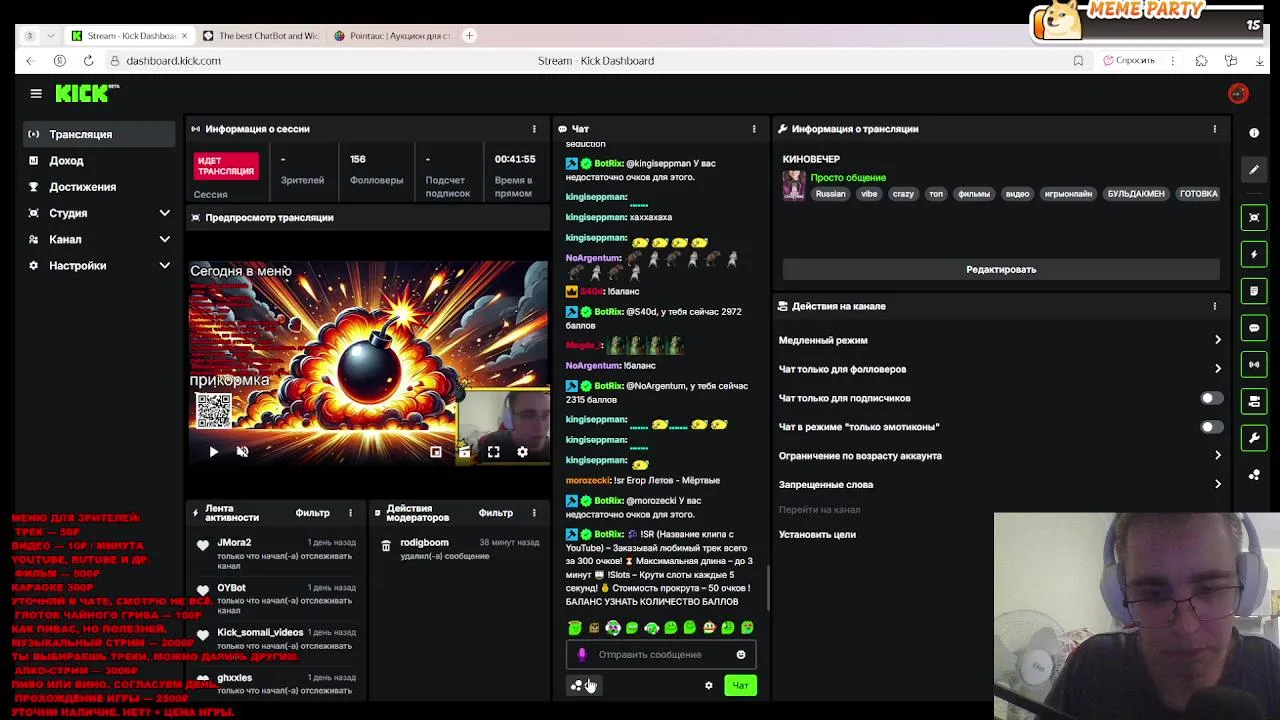Open the info icon in right sidebar

1254,133
